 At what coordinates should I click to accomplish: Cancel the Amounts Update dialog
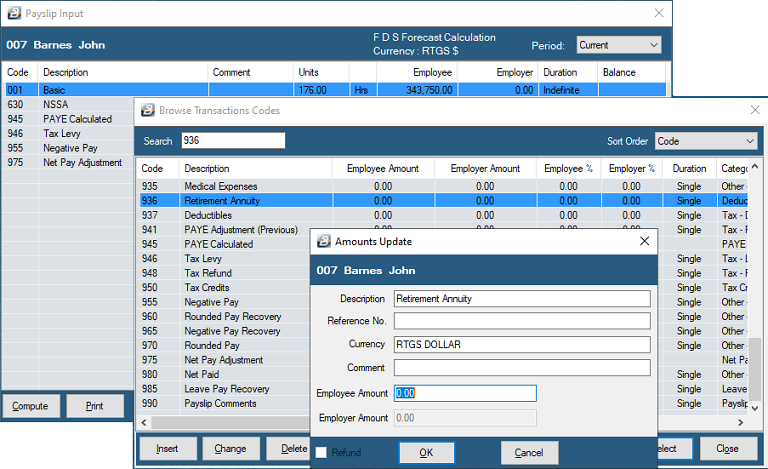coord(529,453)
